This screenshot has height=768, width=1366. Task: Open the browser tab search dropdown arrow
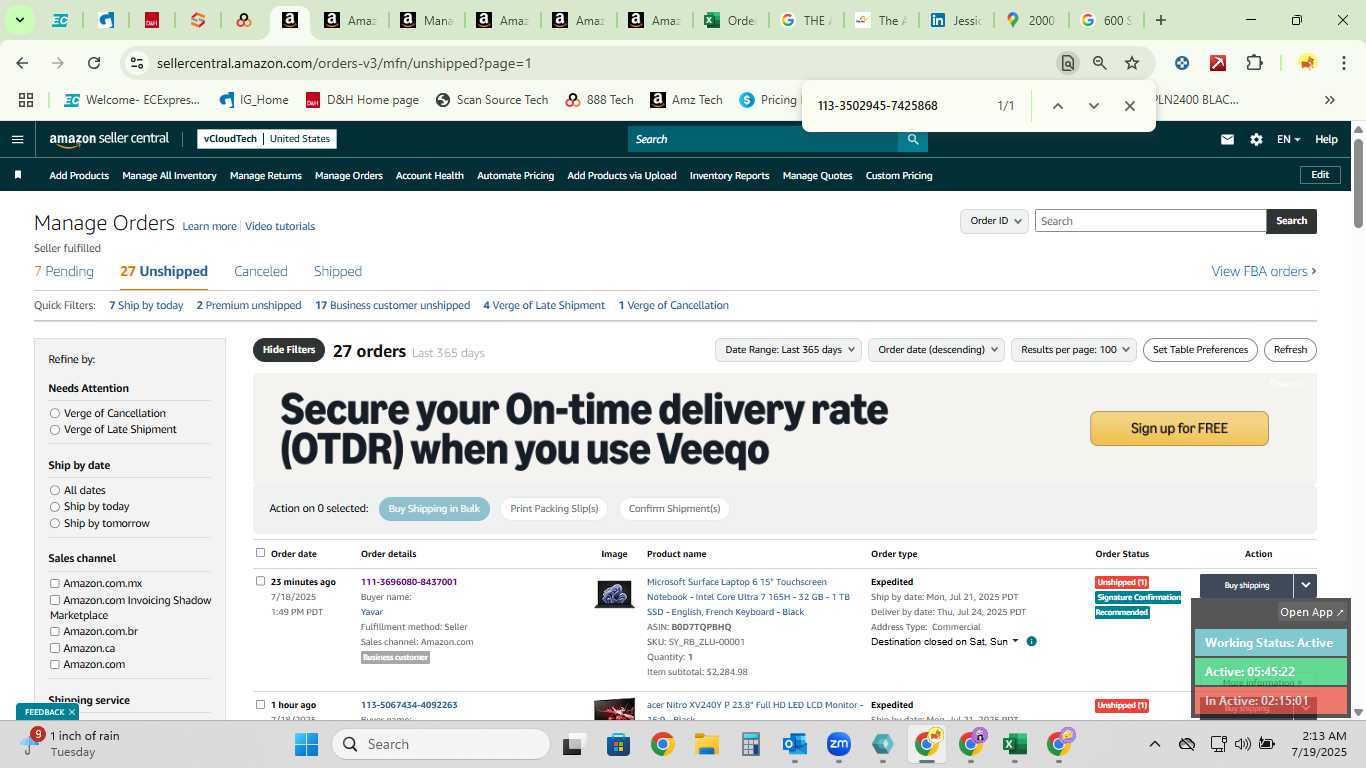[19, 20]
